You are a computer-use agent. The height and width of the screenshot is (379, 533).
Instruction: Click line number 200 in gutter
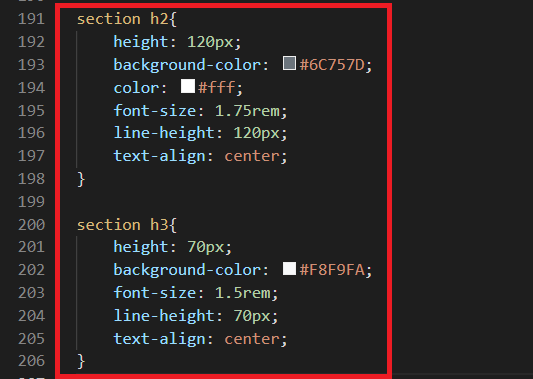[31, 225]
